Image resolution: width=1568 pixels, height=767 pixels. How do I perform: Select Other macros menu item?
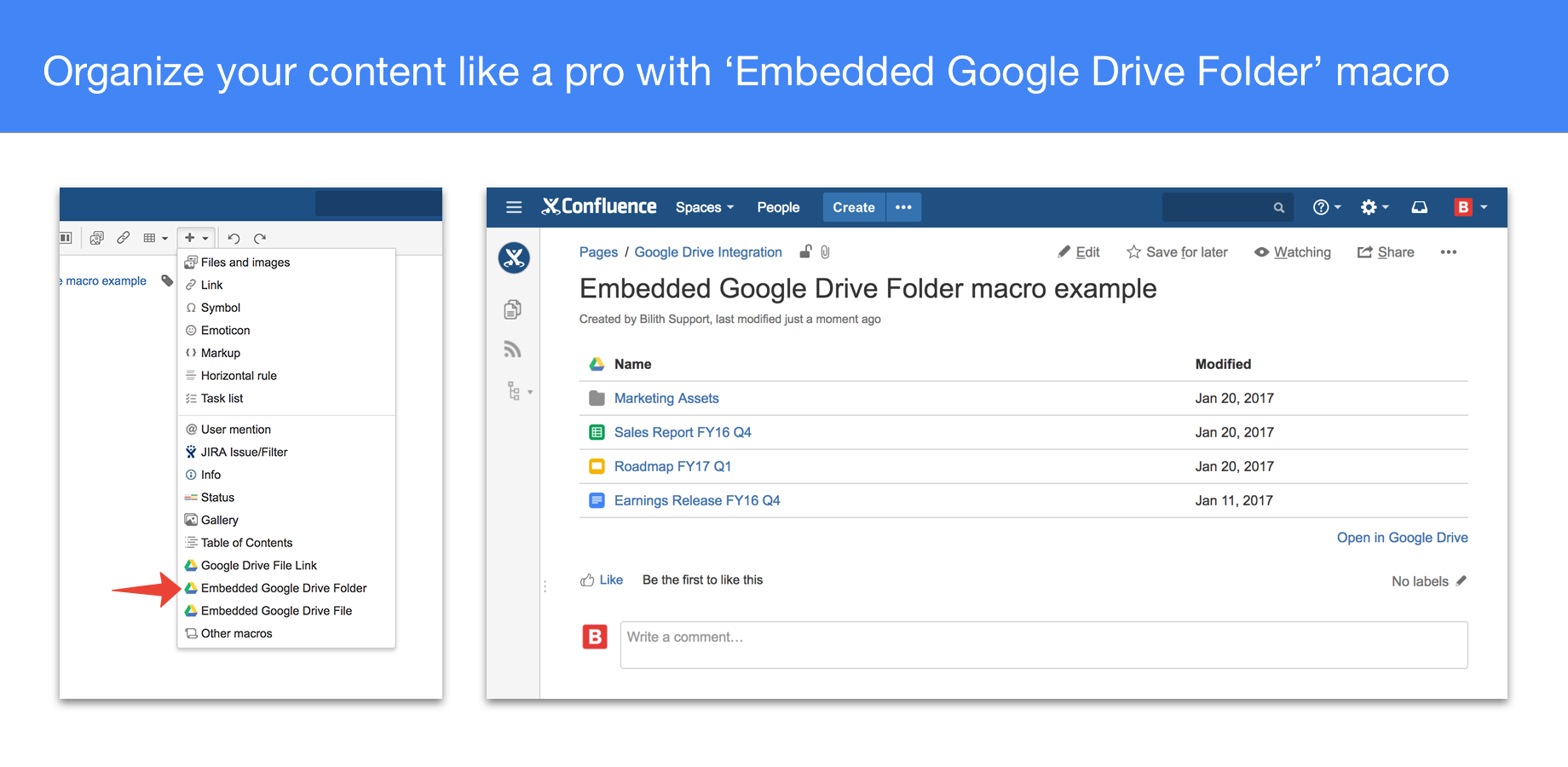point(286,634)
